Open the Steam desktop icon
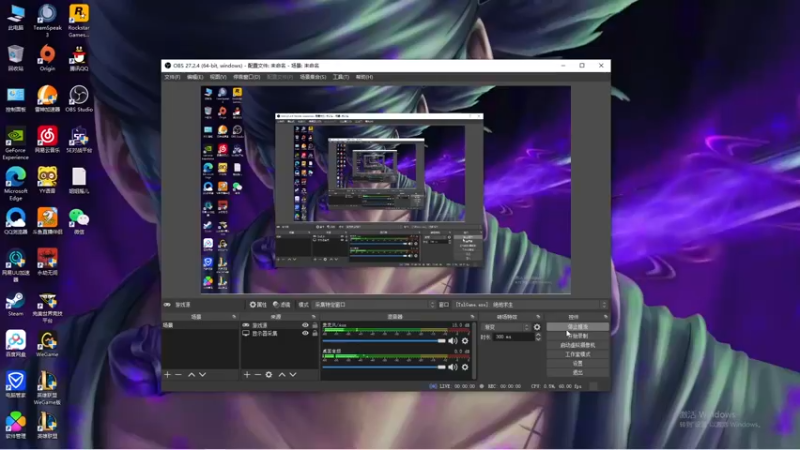 point(16,304)
